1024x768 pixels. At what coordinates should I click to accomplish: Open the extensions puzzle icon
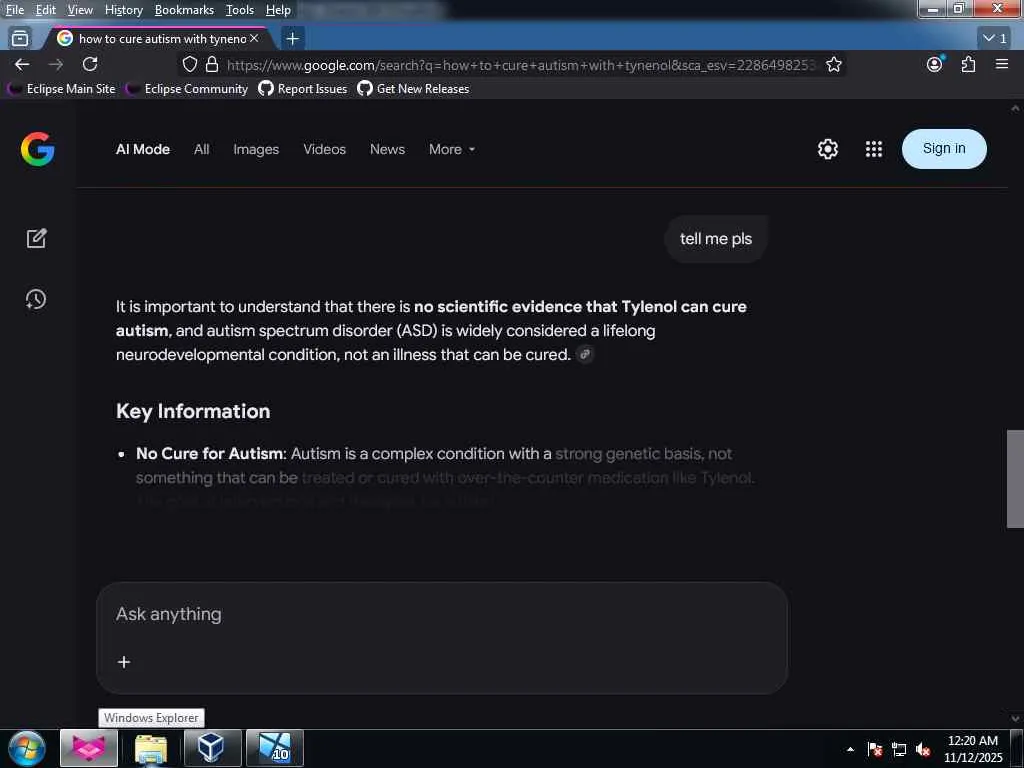coord(968,64)
